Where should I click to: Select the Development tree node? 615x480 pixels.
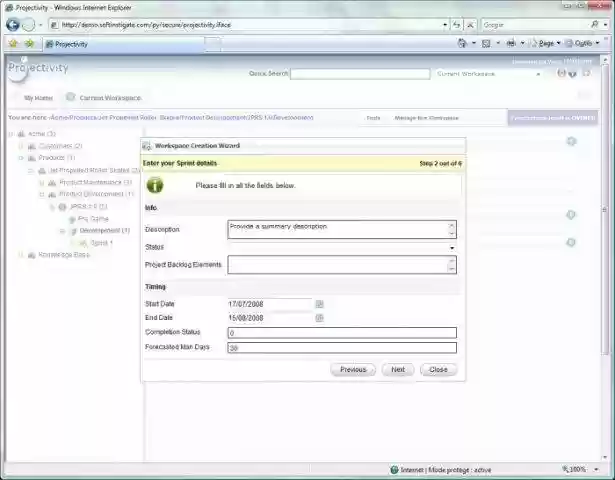pos(104,231)
